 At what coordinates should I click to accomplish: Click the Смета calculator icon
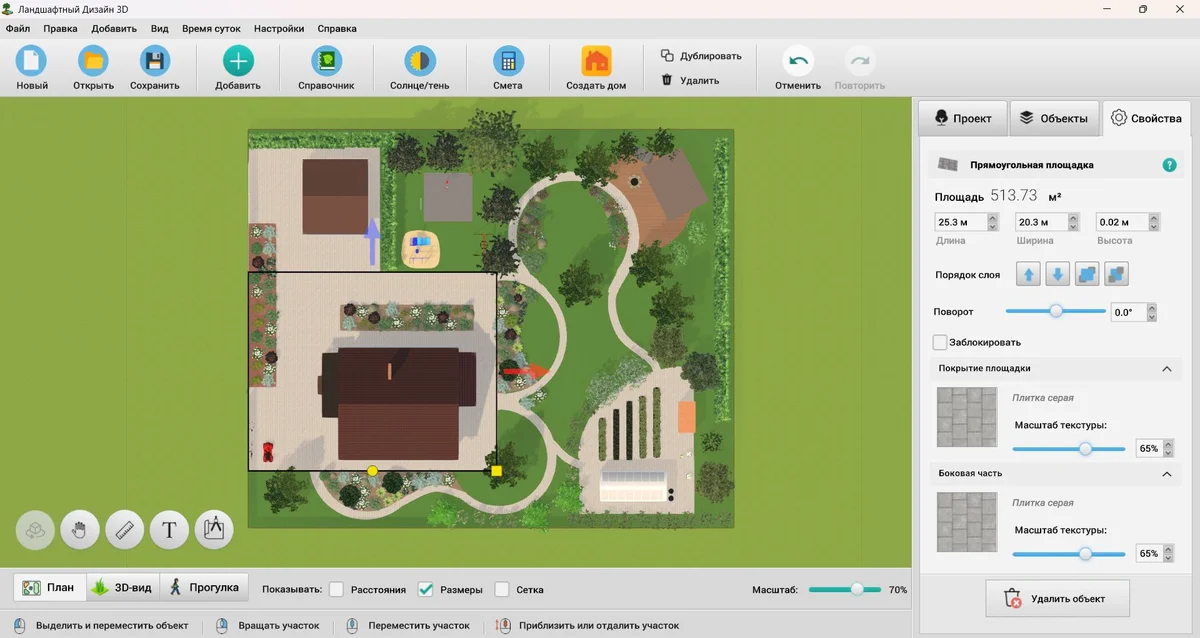(508, 62)
